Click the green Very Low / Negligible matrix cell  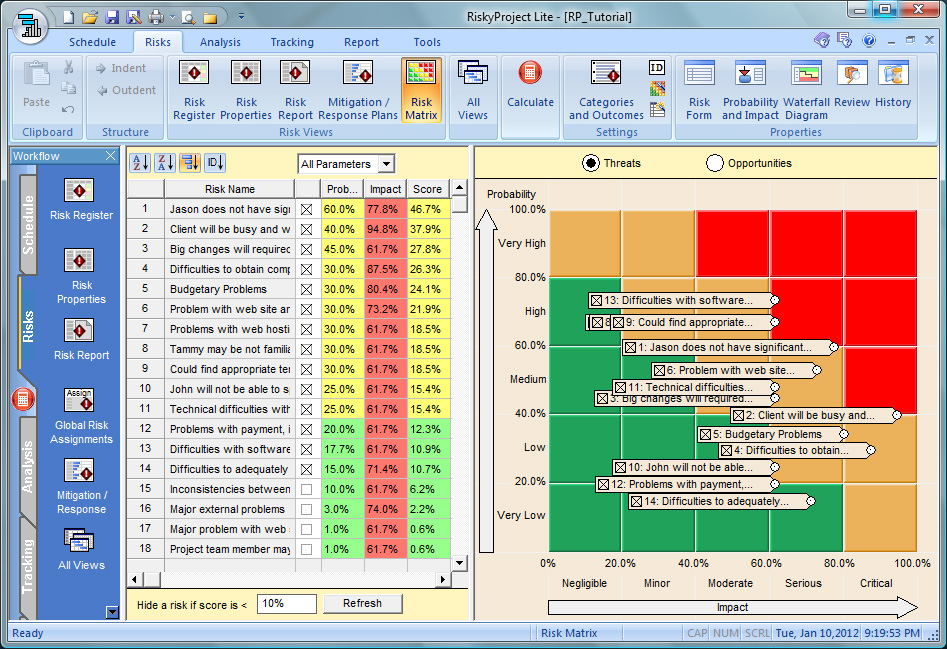585,517
